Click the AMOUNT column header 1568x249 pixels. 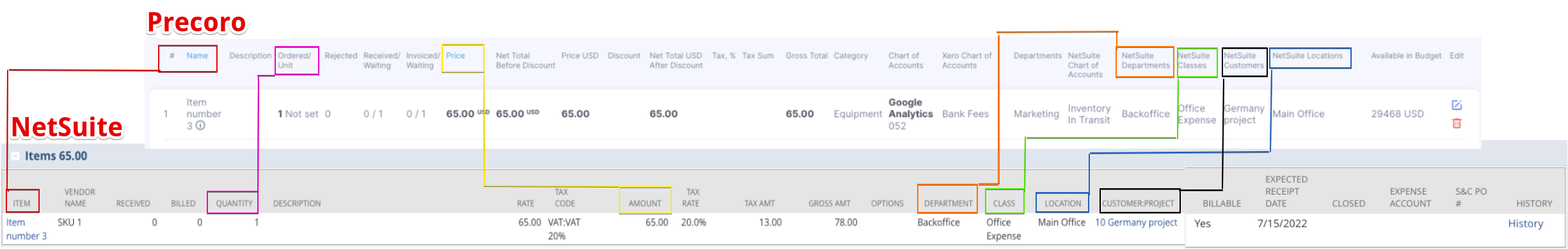(644, 204)
